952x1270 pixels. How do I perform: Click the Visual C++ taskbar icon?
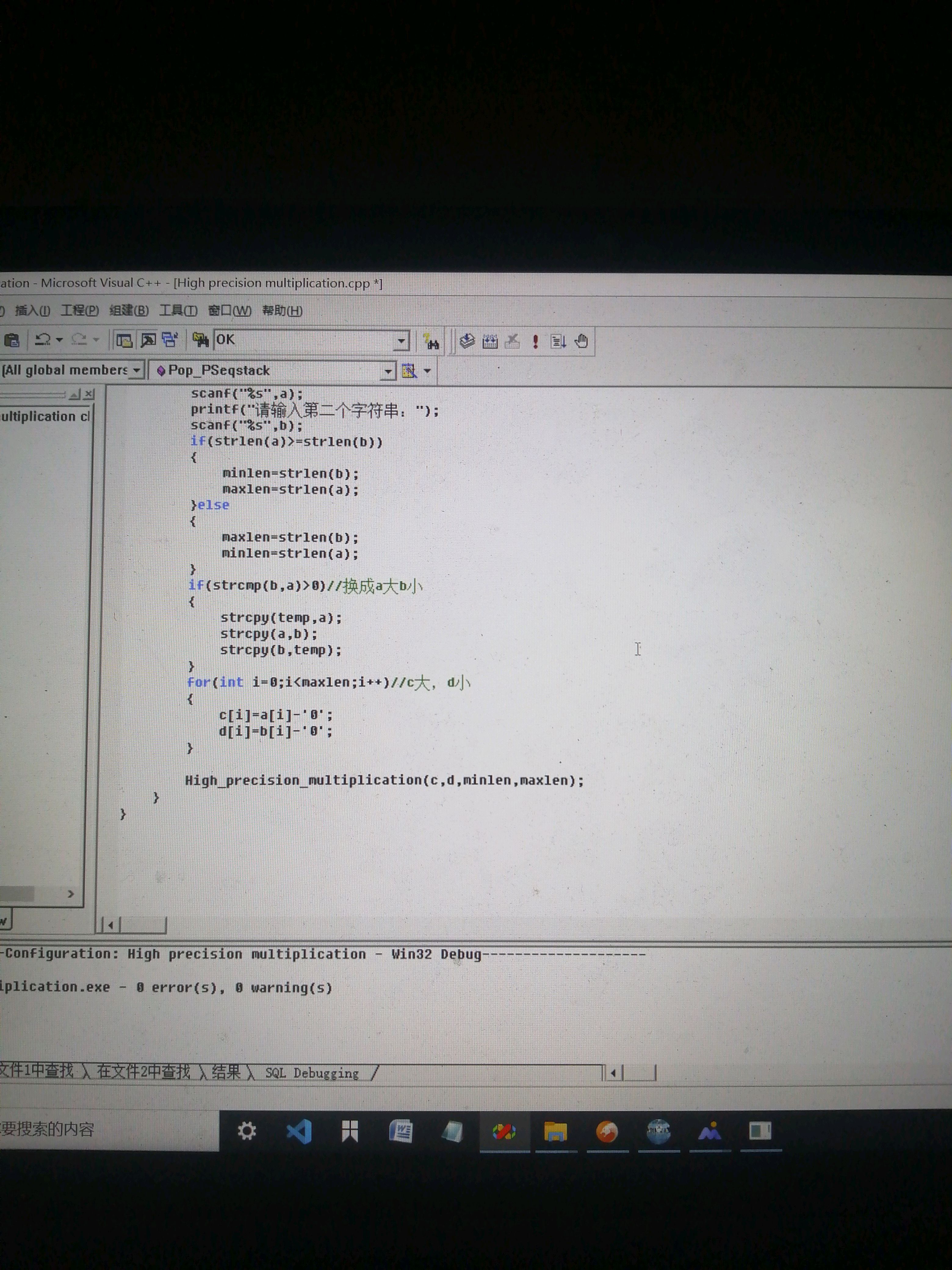click(504, 1132)
